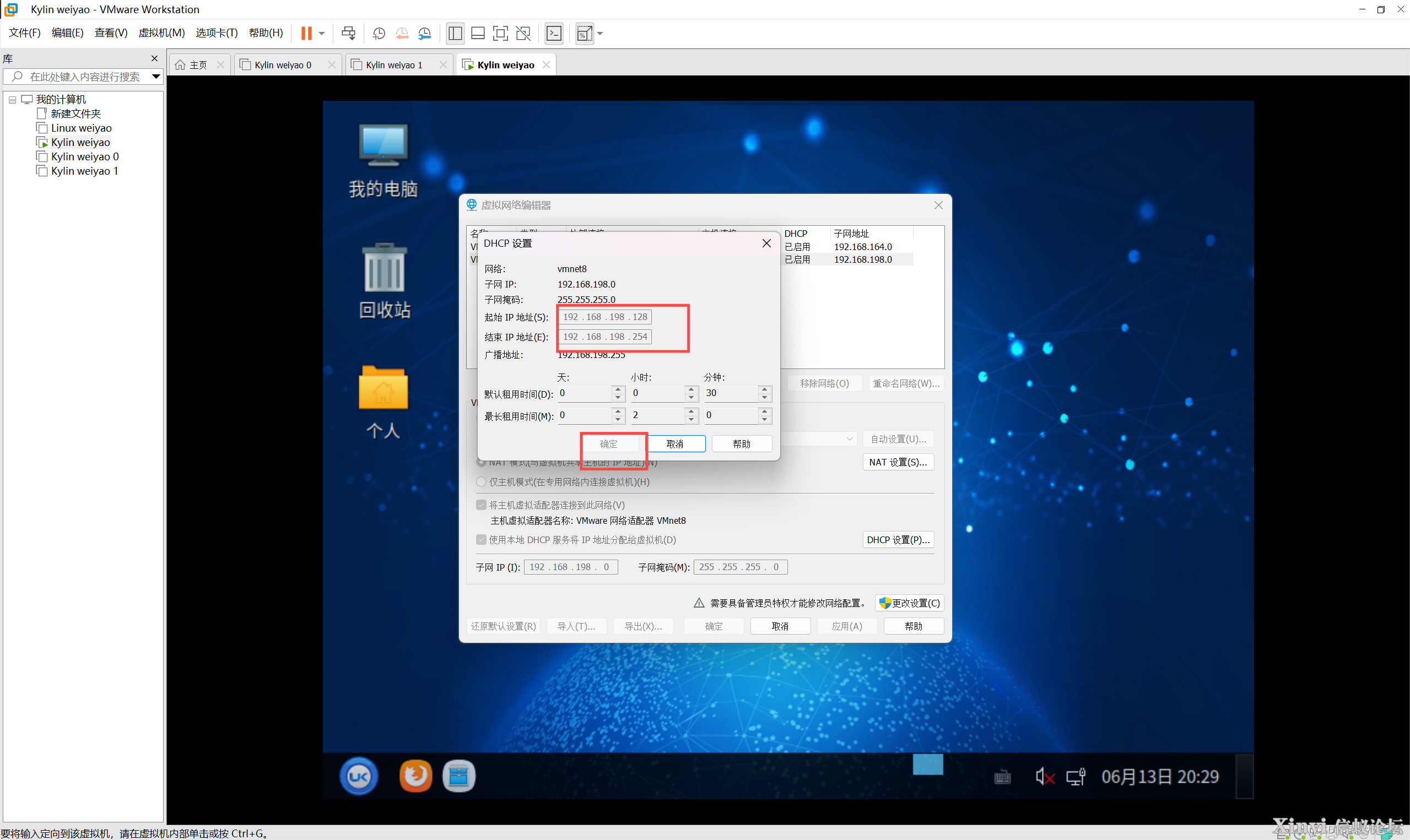Open the UKUI start menu icon on taskbar
This screenshot has height=840, width=1410.
click(358, 776)
